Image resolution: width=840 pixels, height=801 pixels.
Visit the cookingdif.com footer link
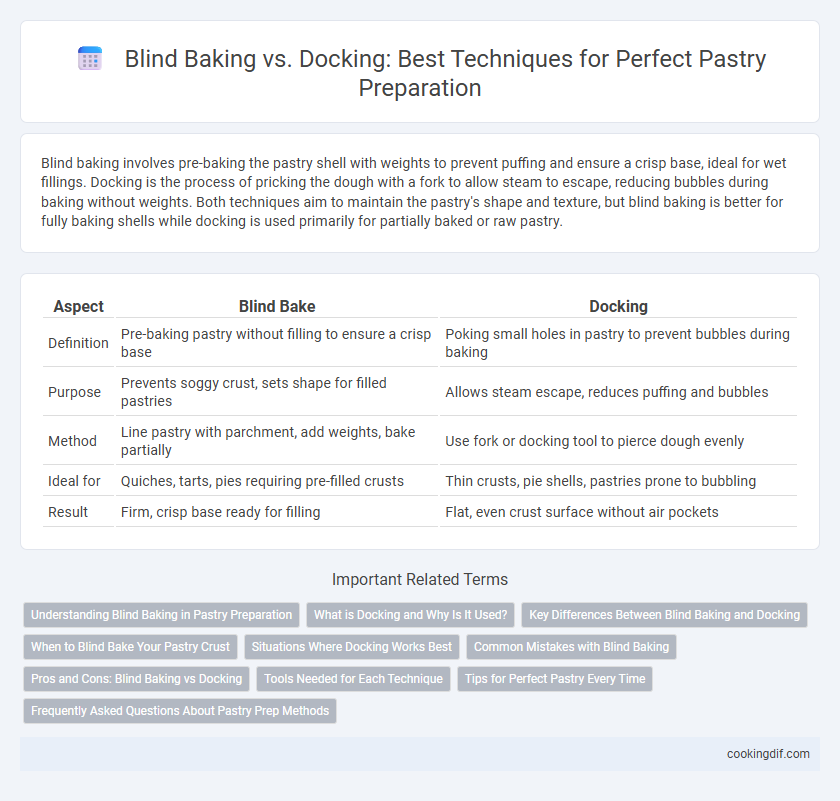coord(768,754)
